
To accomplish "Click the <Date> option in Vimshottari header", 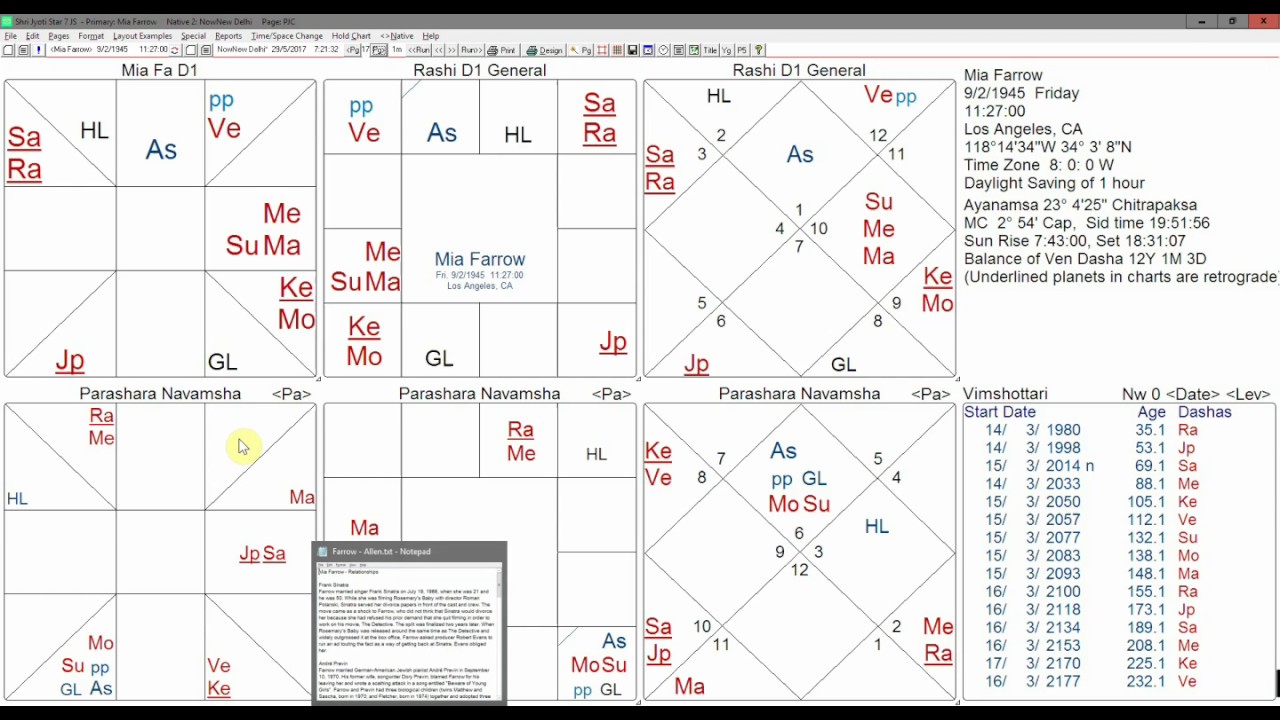I will [1190, 394].
